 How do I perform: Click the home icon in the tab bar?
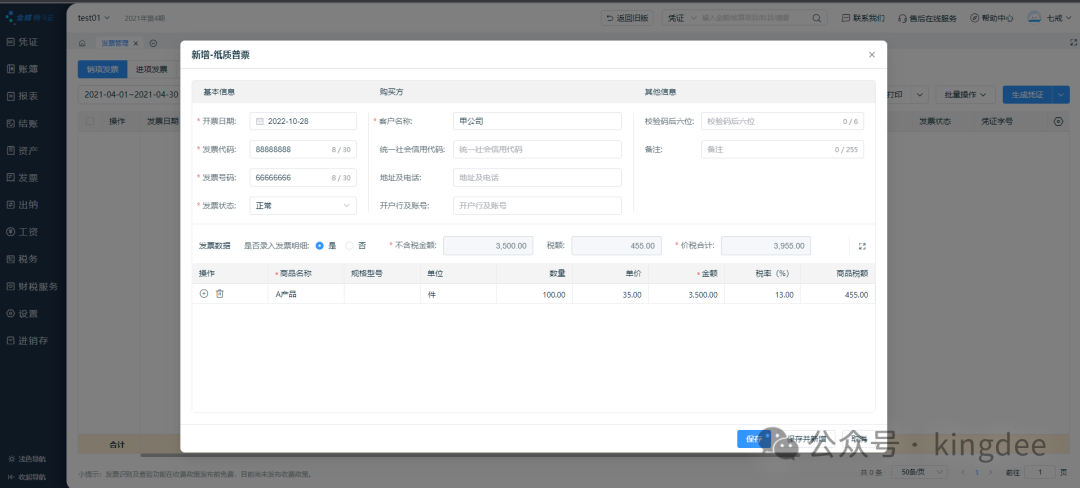point(83,43)
